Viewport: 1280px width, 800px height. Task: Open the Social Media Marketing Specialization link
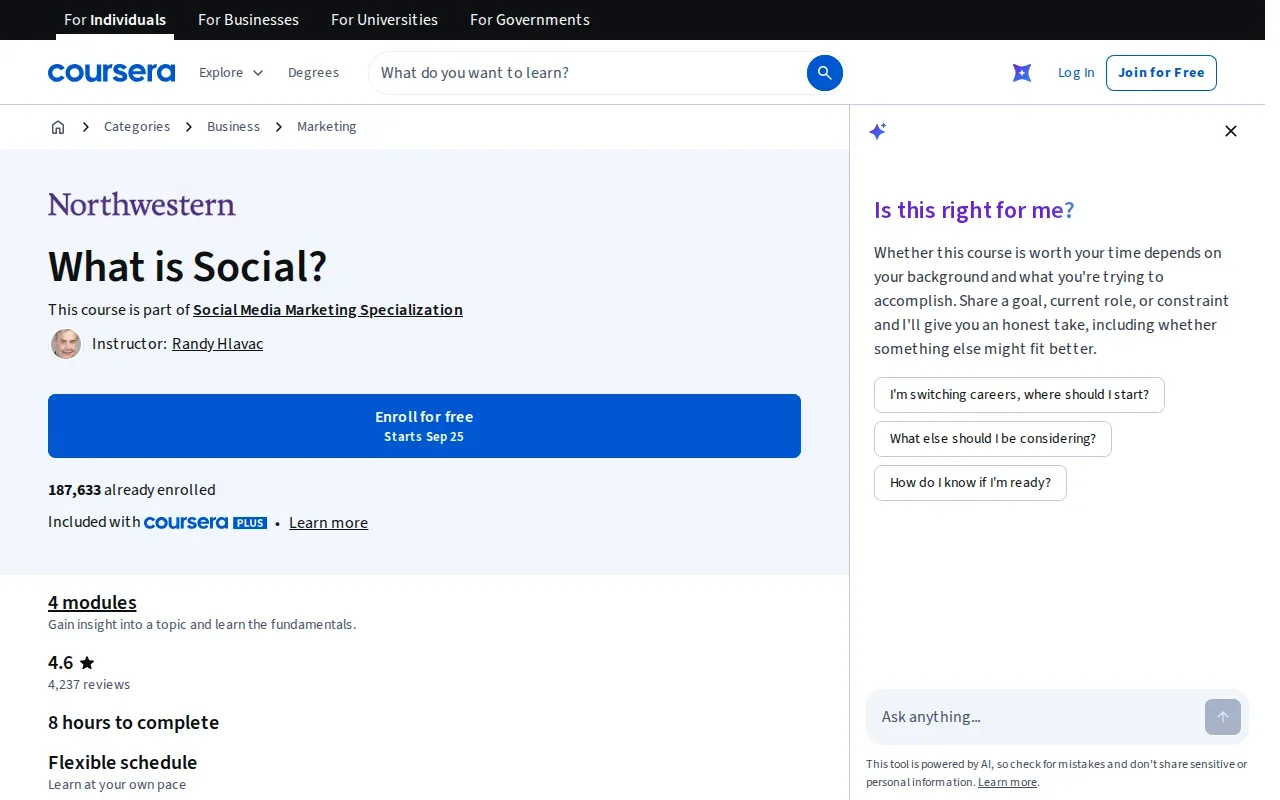[328, 310]
